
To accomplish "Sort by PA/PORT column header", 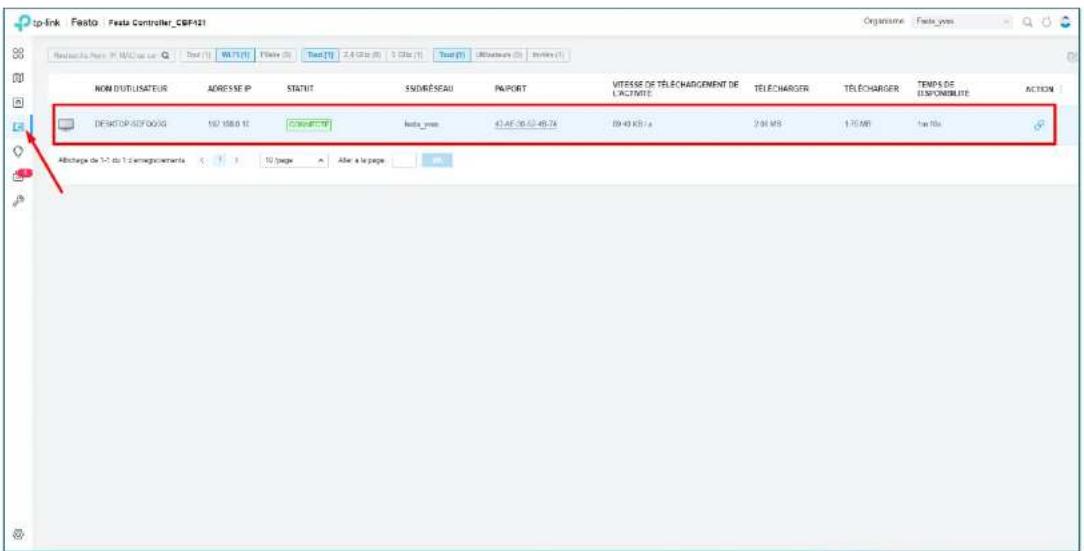I will pyautogui.click(x=511, y=89).
